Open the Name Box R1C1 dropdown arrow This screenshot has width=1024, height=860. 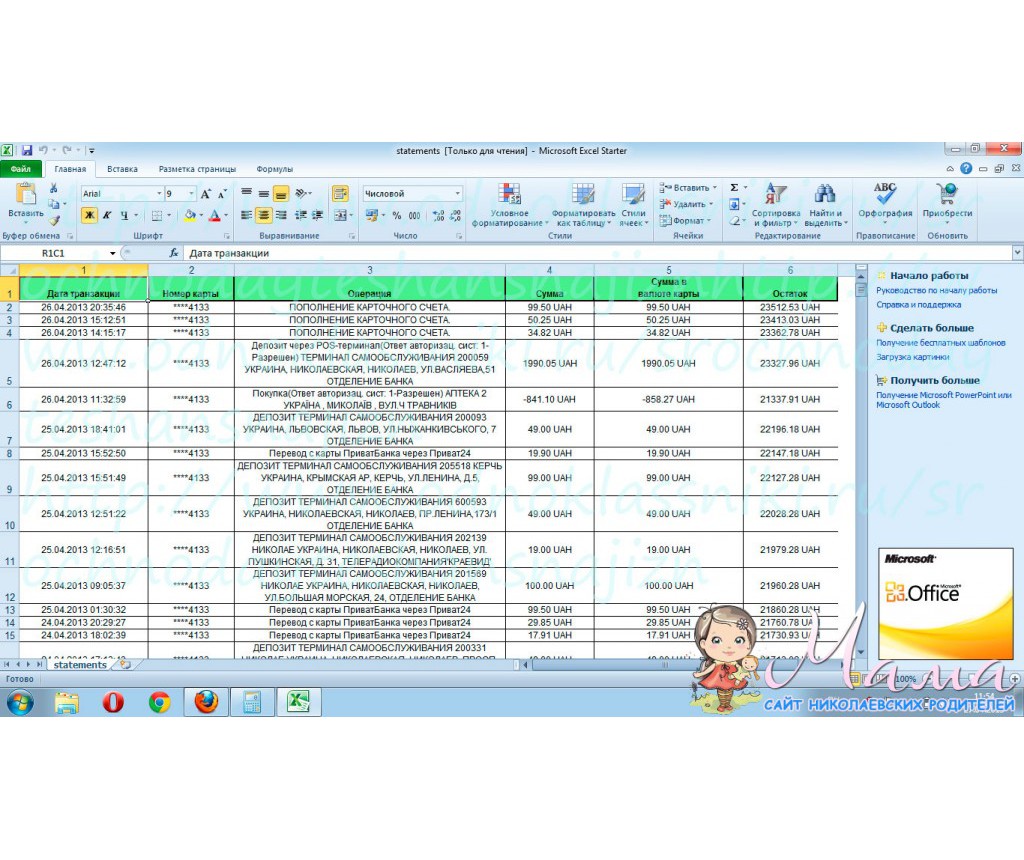[x=126, y=254]
